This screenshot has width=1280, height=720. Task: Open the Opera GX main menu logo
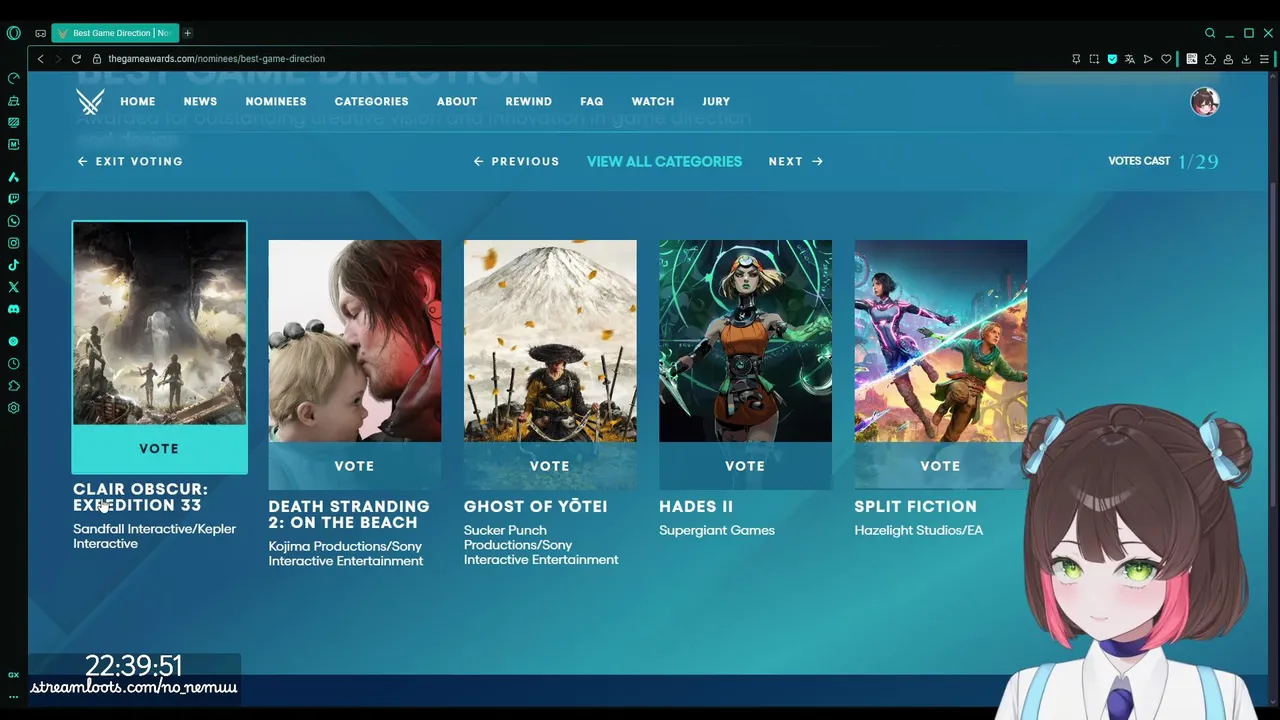[x=13, y=33]
